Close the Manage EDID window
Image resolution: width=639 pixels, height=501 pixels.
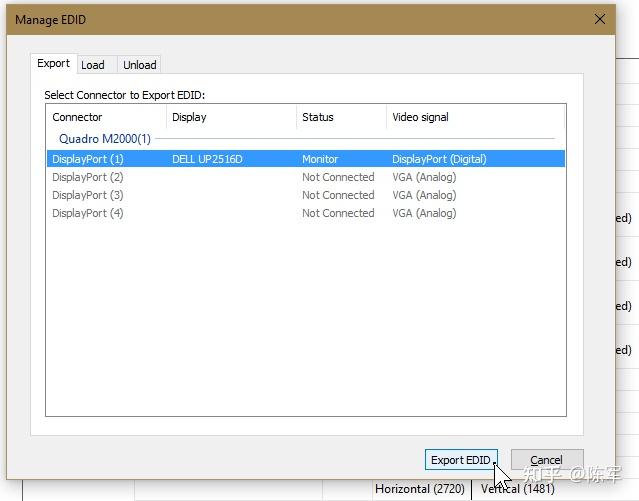(x=599, y=19)
